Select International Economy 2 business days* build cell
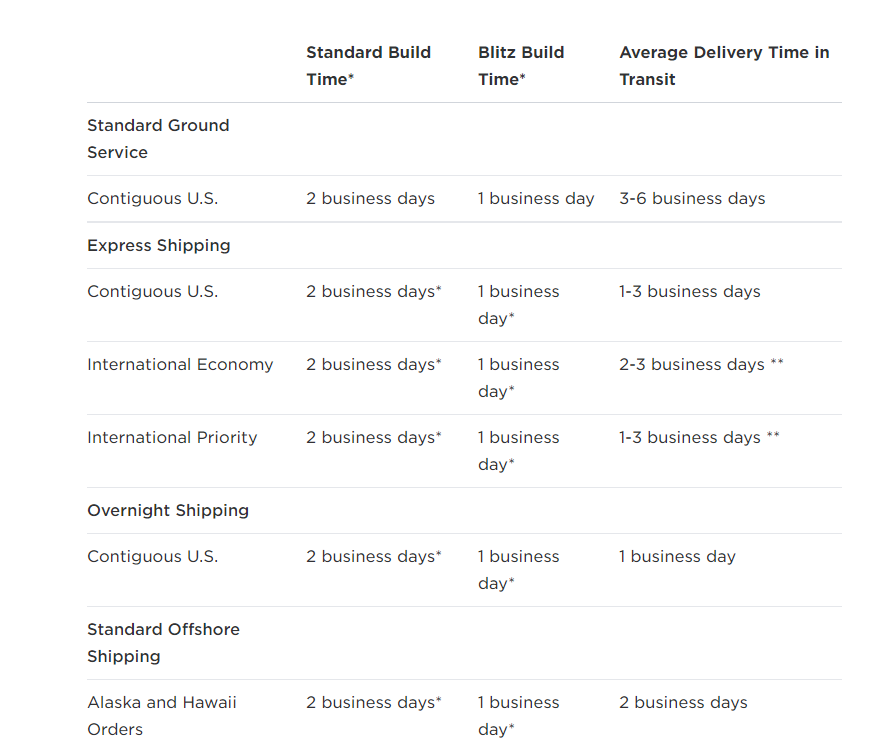Screen dimensions: 893x742 click(x=374, y=364)
